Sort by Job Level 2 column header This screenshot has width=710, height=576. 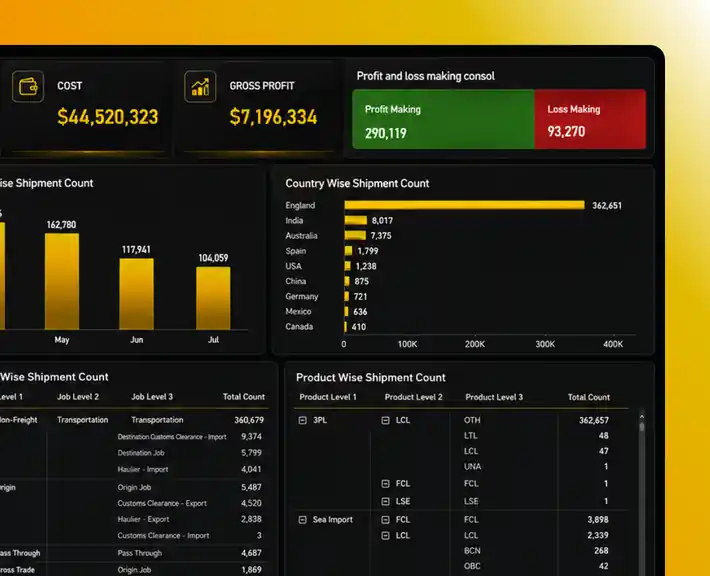pos(78,397)
